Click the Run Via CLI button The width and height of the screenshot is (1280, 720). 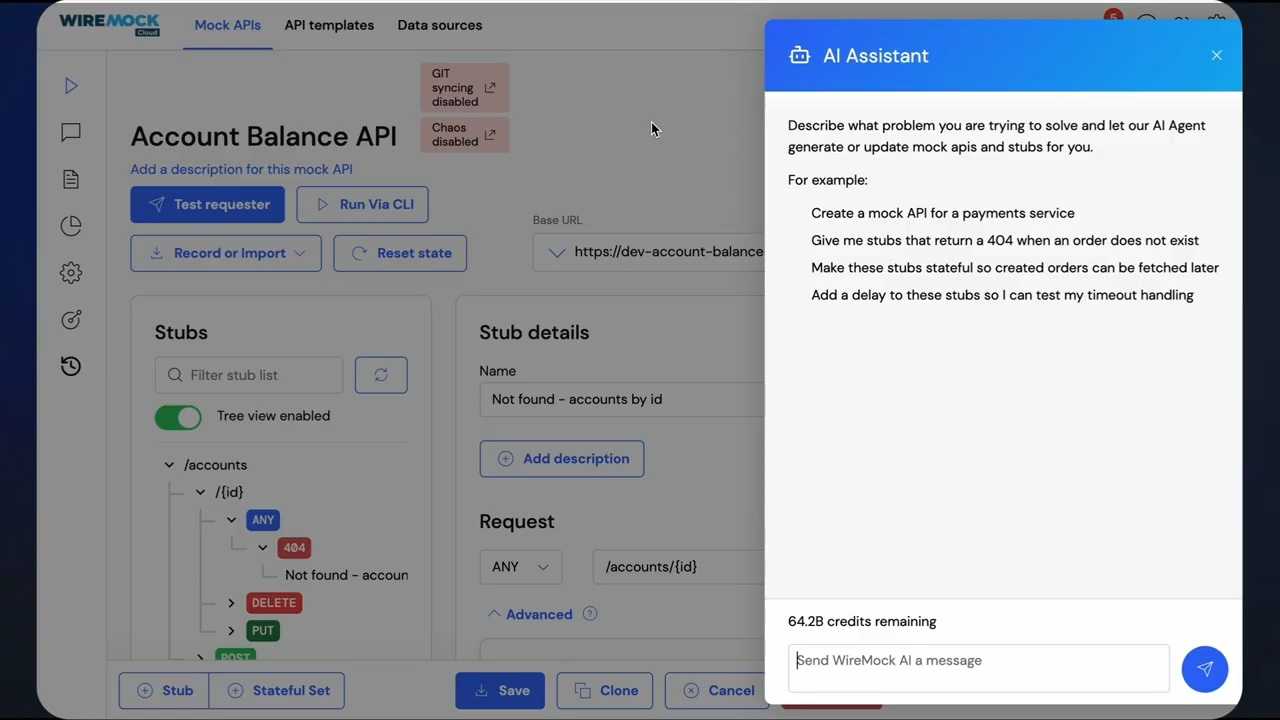[363, 204]
